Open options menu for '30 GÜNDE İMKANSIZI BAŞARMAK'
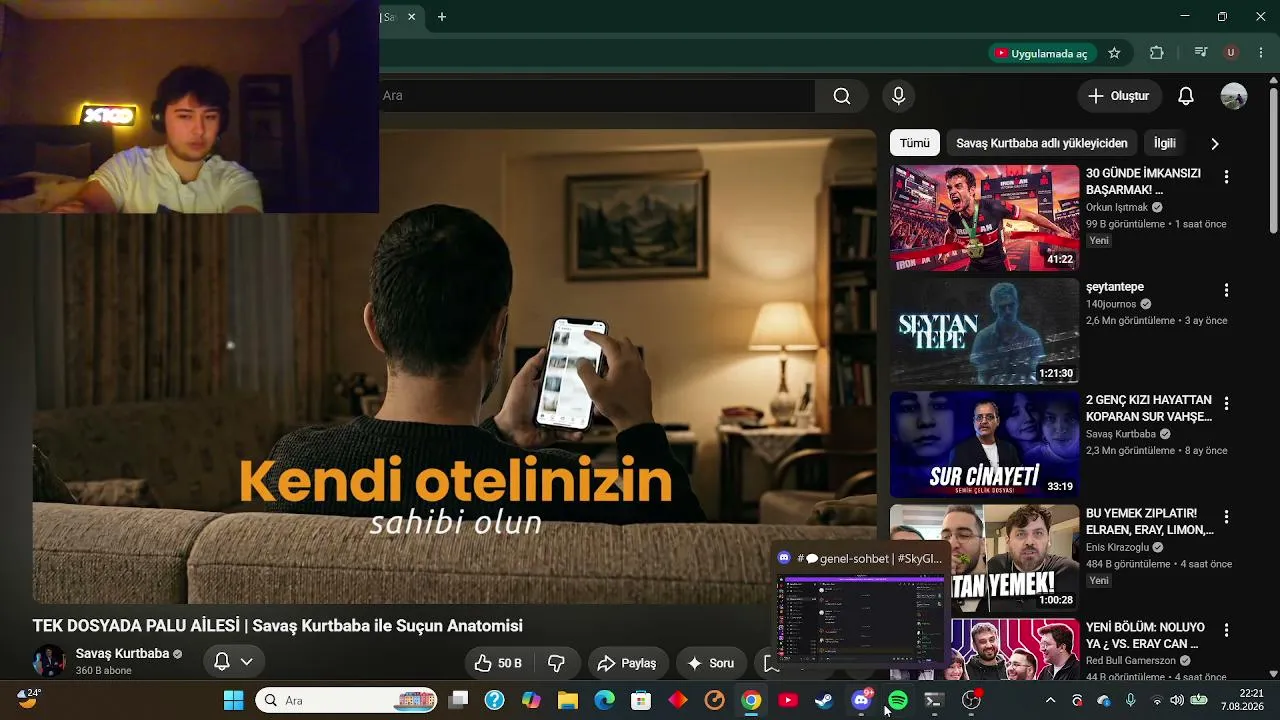This screenshot has height=720, width=1280. [1226, 177]
